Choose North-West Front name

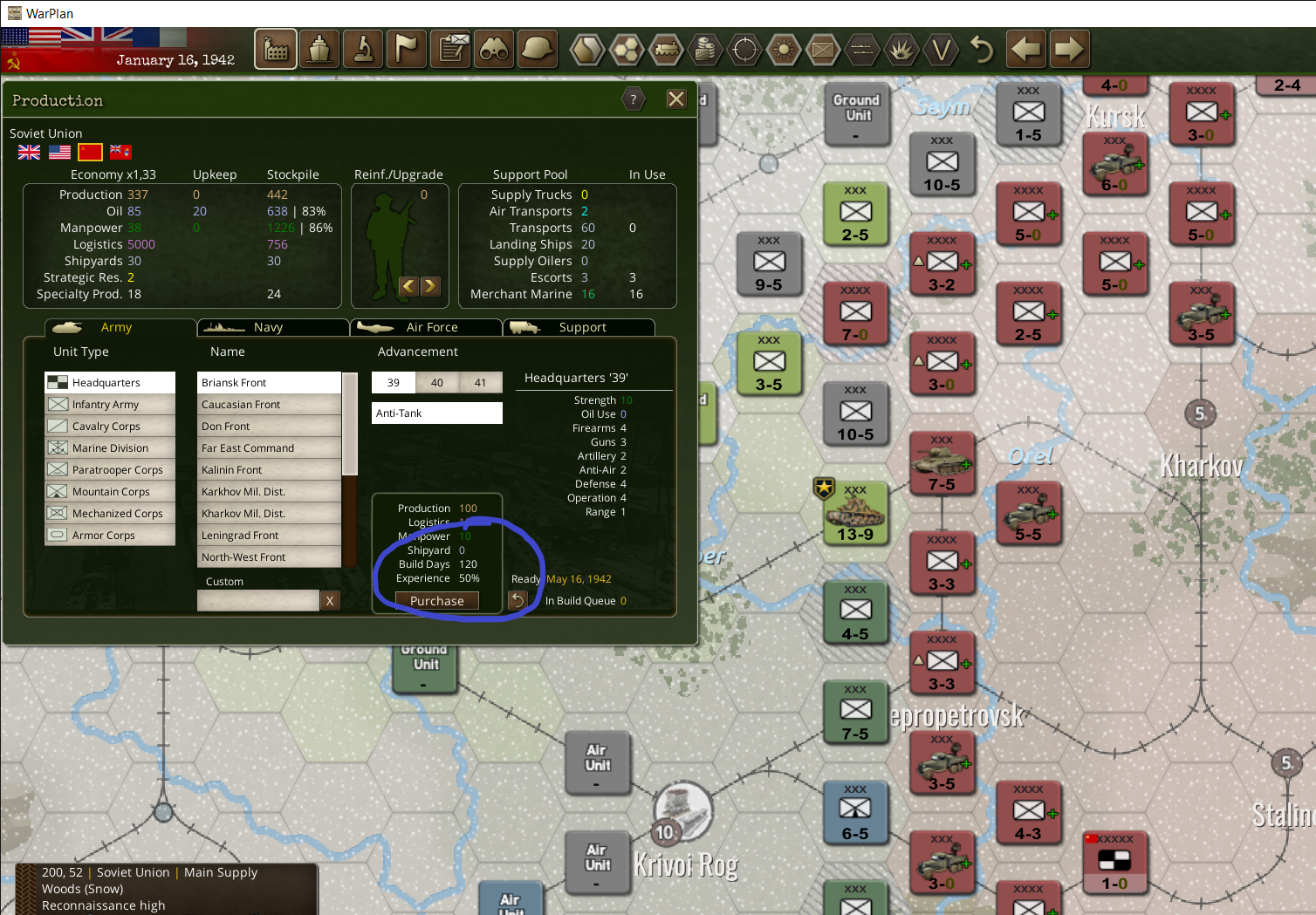[x=269, y=557]
